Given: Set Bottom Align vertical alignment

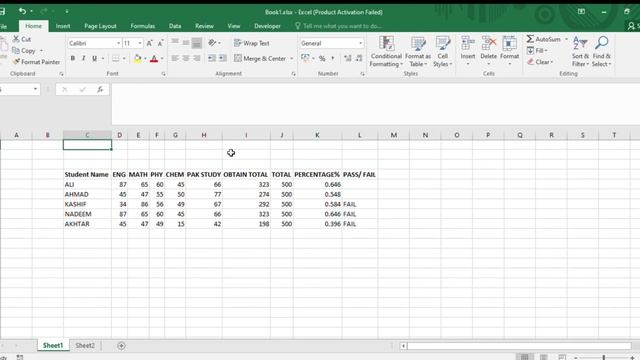Looking at the screenshot, I should (x=196, y=43).
